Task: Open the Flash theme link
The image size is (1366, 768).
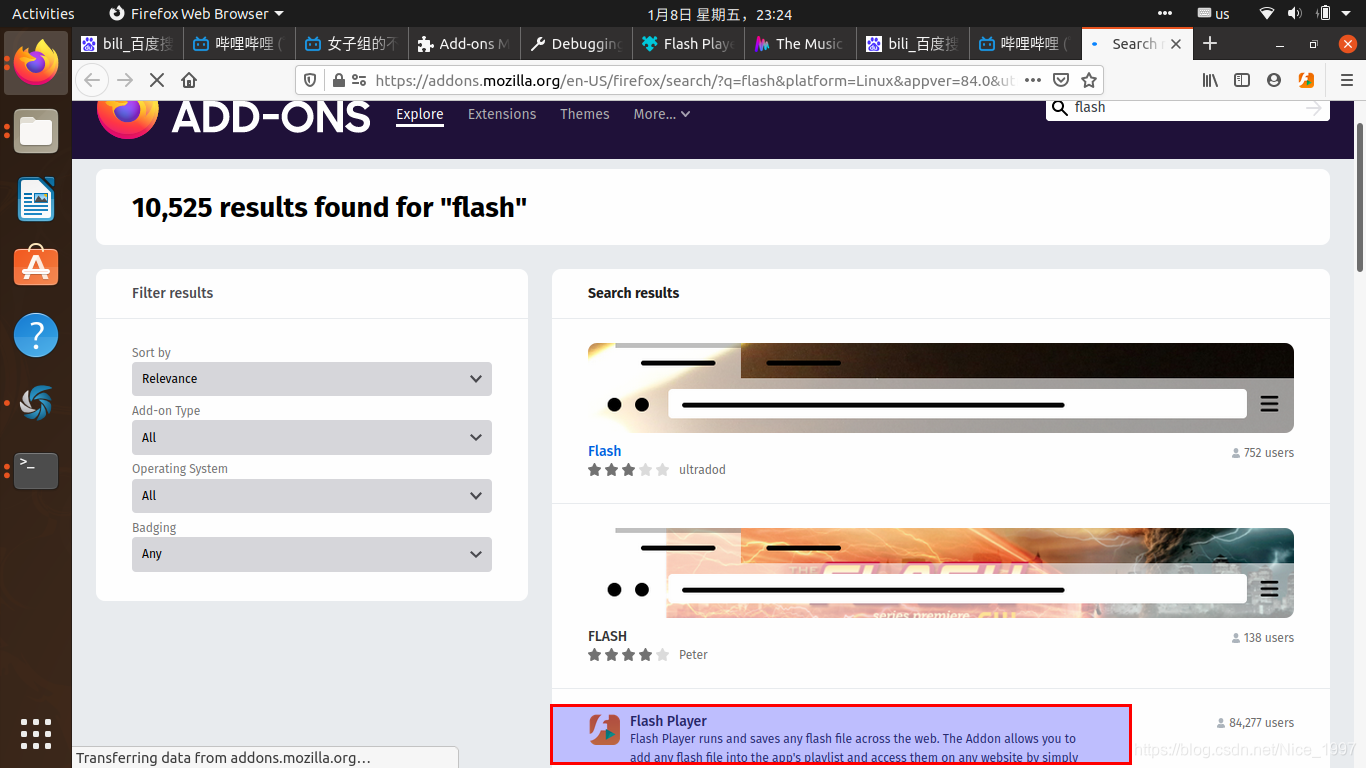Action: 604,451
